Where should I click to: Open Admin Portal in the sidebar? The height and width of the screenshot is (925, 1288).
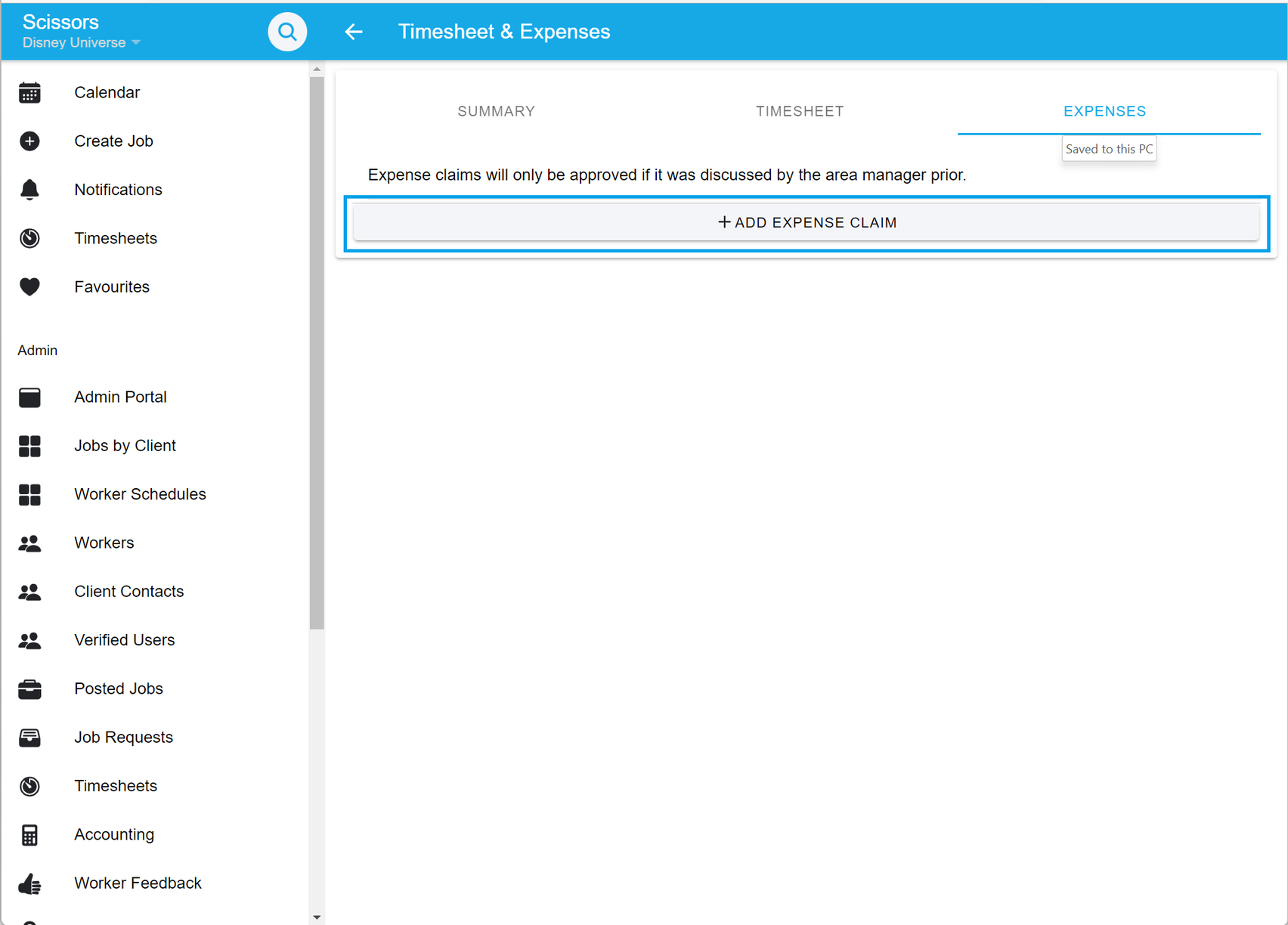click(120, 397)
